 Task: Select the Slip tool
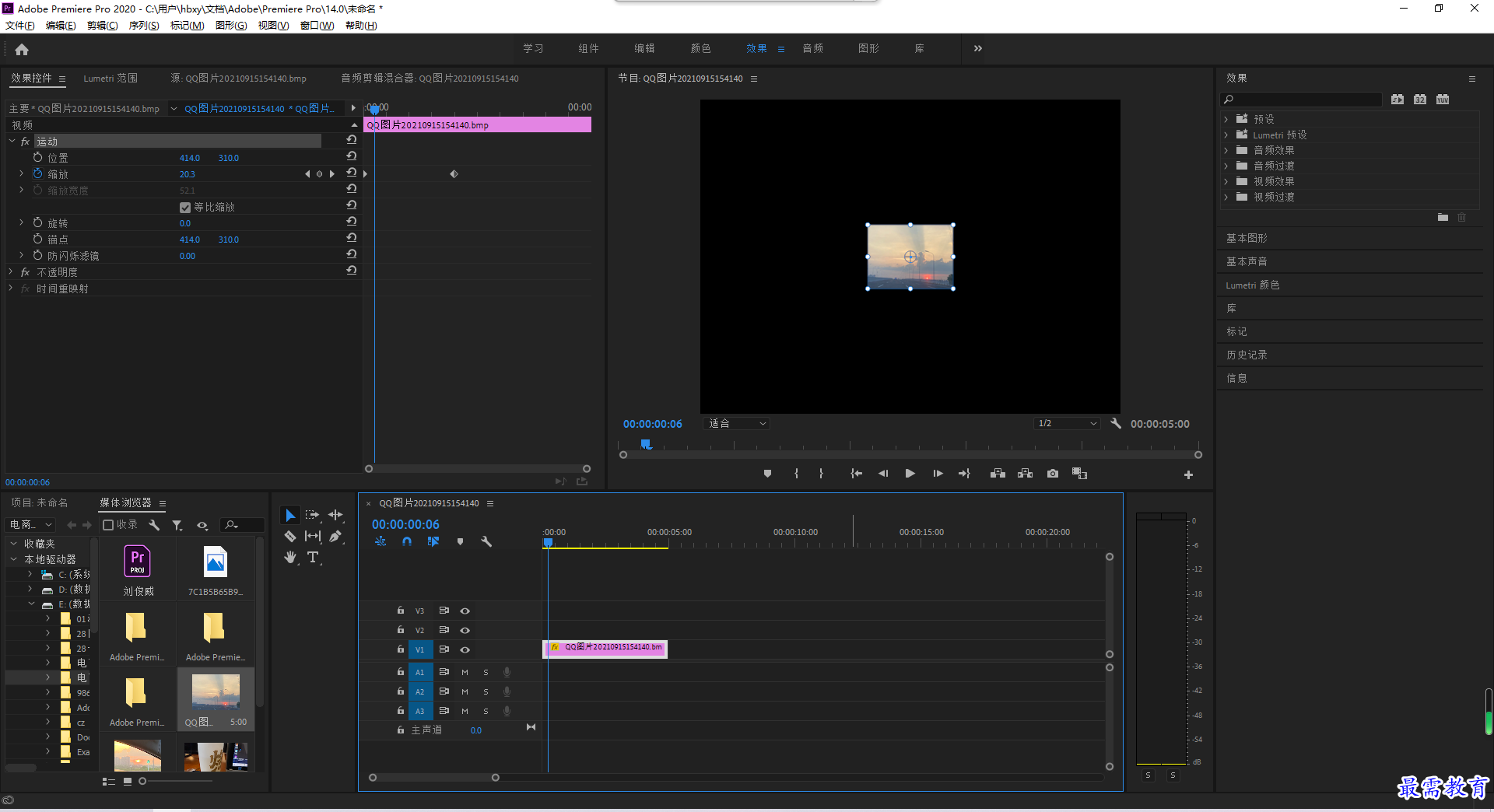[x=312, y=536]
